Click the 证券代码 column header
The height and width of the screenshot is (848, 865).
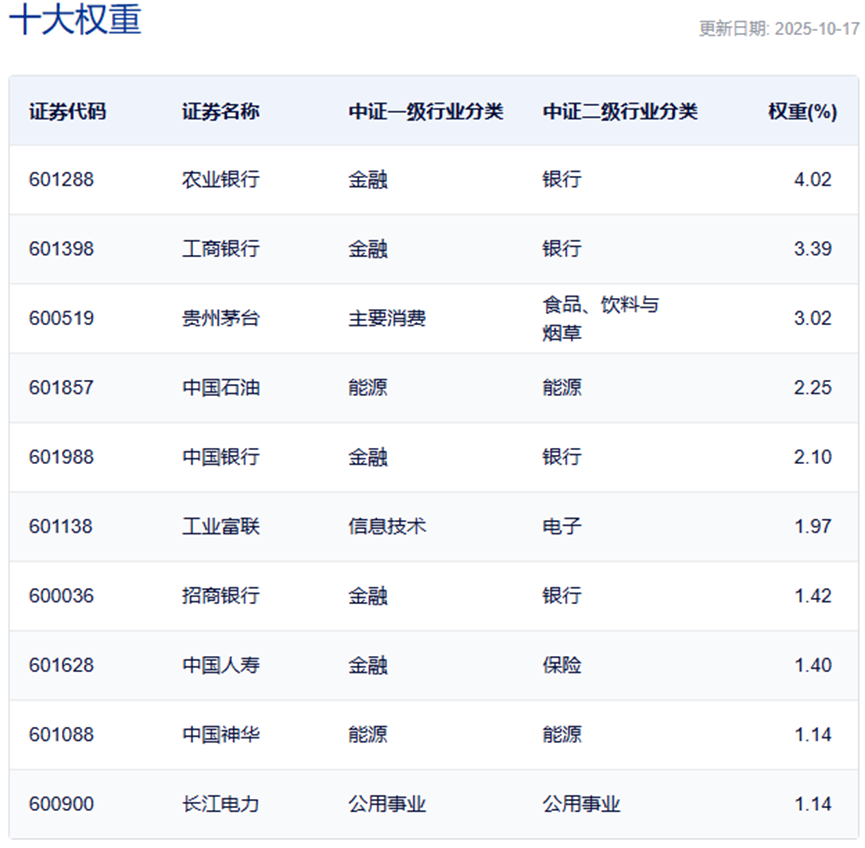pos(67,111)
